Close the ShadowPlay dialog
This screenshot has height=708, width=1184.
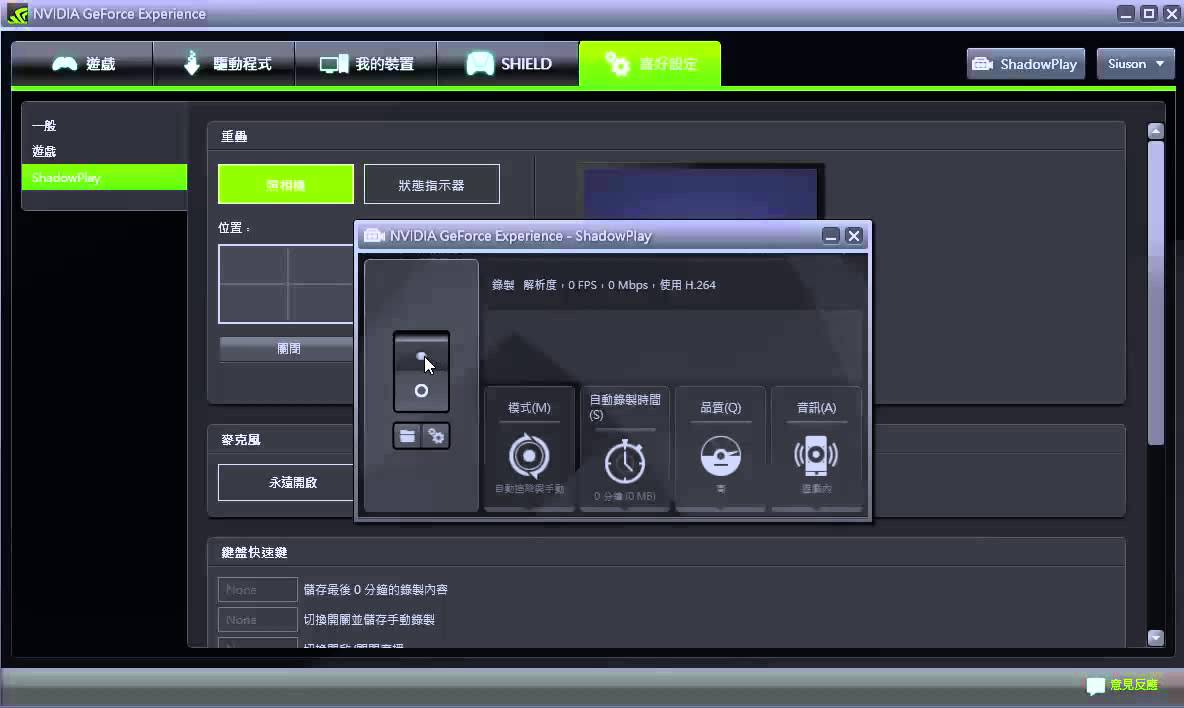(854, 236)
